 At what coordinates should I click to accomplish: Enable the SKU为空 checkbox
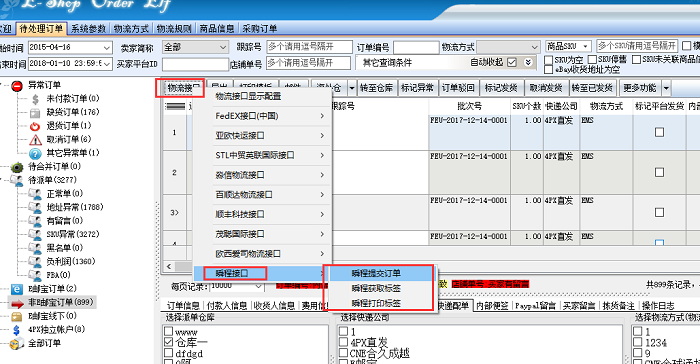549,60
